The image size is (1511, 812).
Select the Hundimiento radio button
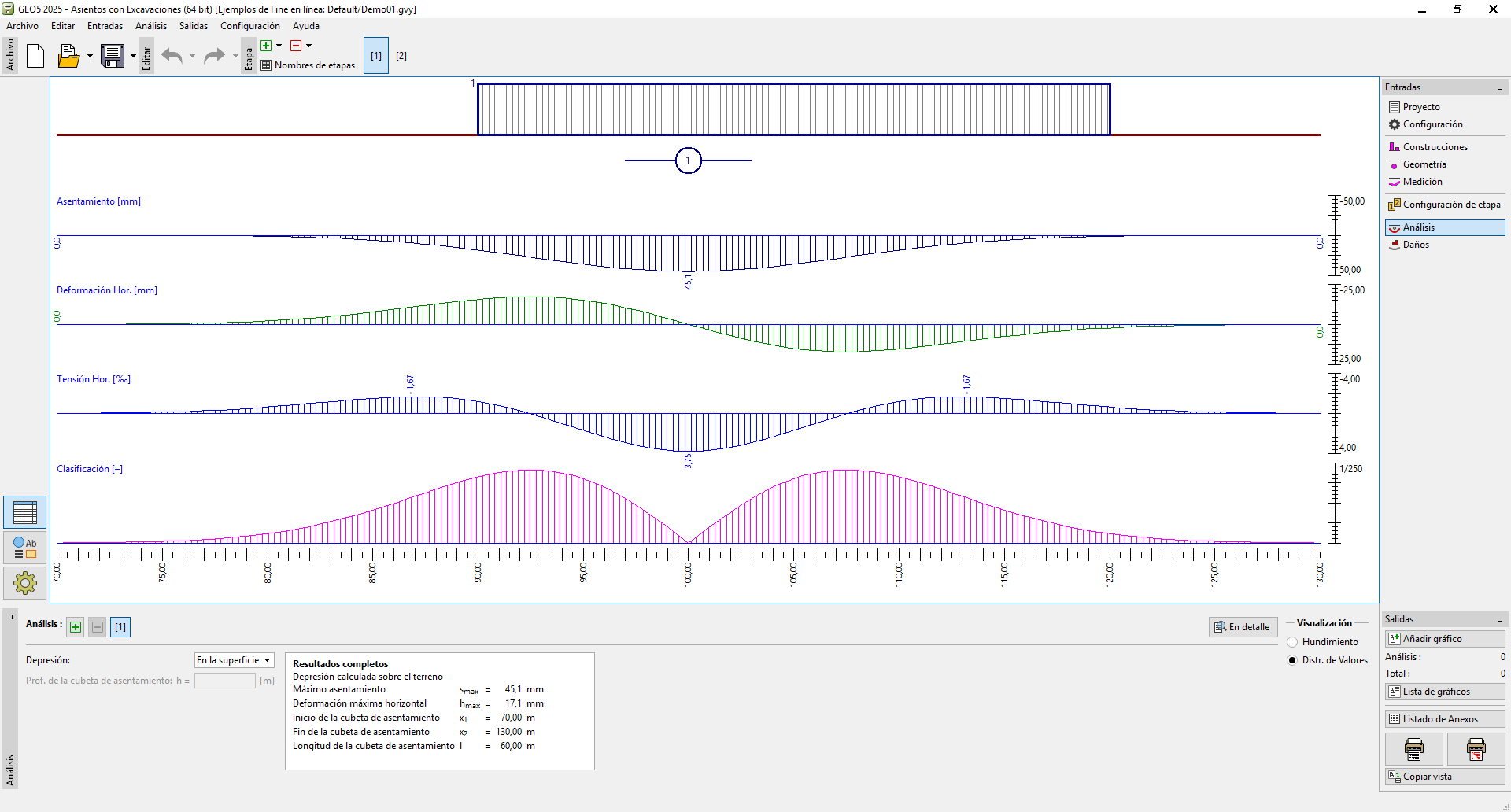point(1292,642)
